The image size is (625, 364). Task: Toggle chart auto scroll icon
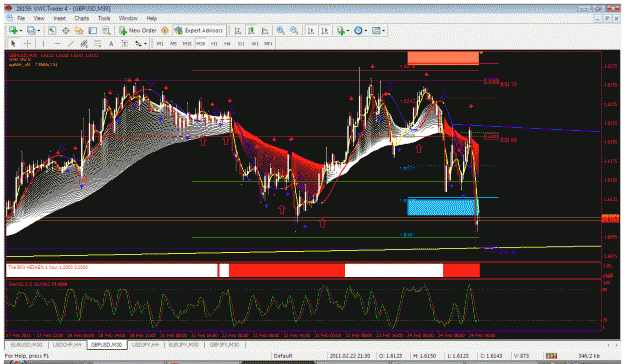click(311, 31)
